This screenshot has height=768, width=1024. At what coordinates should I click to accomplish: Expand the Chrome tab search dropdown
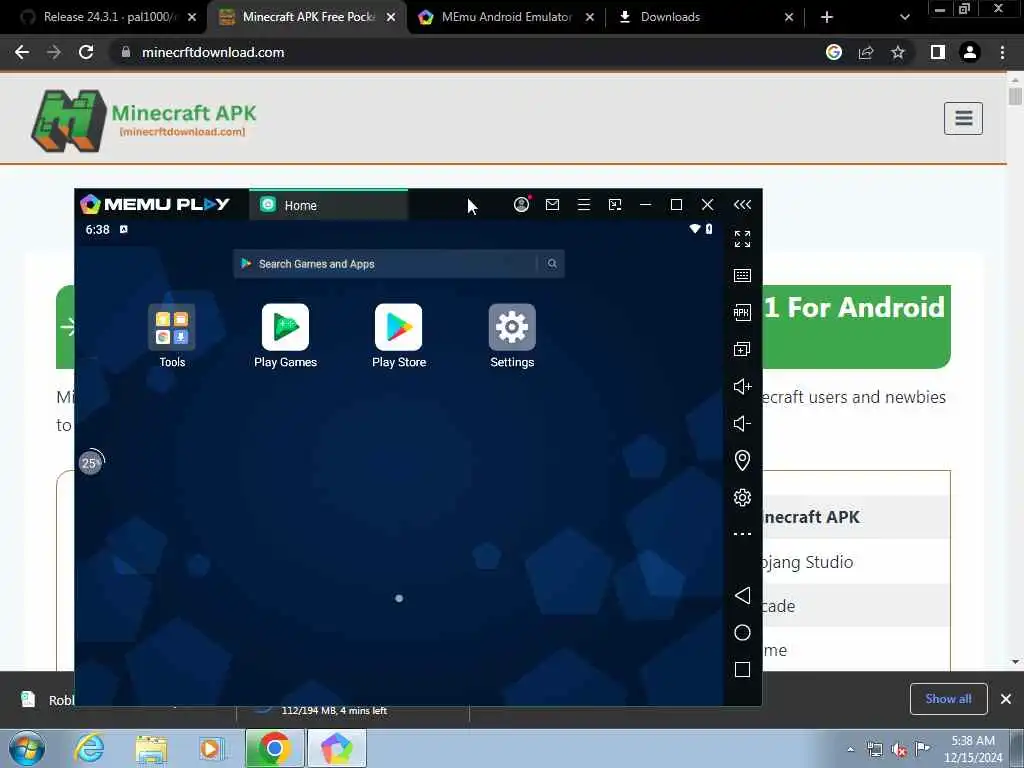point(904,17)
